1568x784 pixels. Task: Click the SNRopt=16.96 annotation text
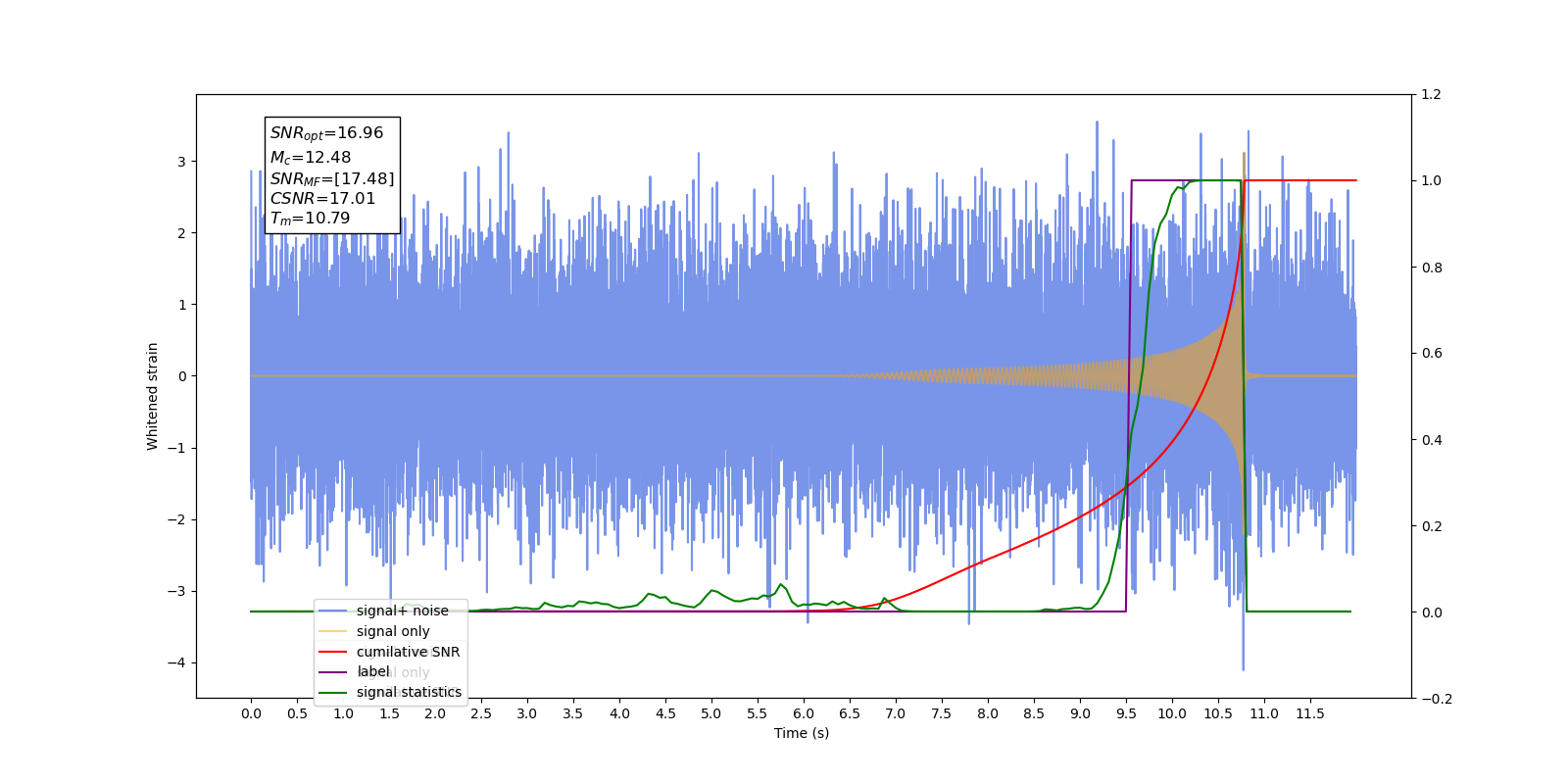click(x=326, y=133)
